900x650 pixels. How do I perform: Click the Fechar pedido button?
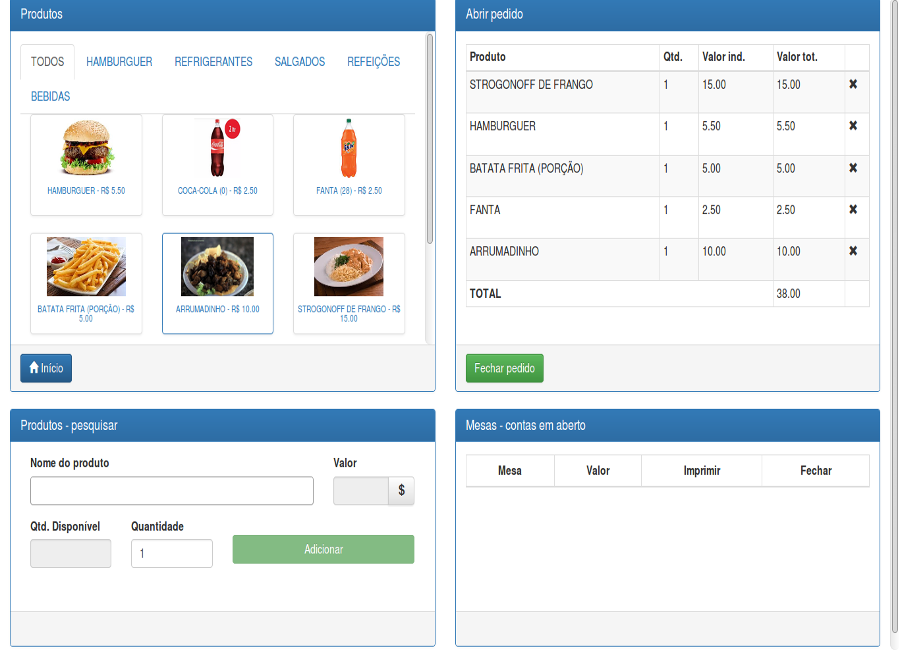(505, 368)
